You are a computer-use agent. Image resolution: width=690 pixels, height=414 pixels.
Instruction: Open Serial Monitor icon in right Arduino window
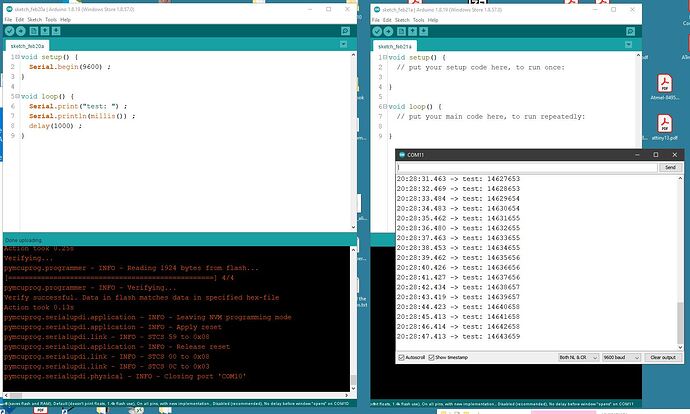coord(631,31)
